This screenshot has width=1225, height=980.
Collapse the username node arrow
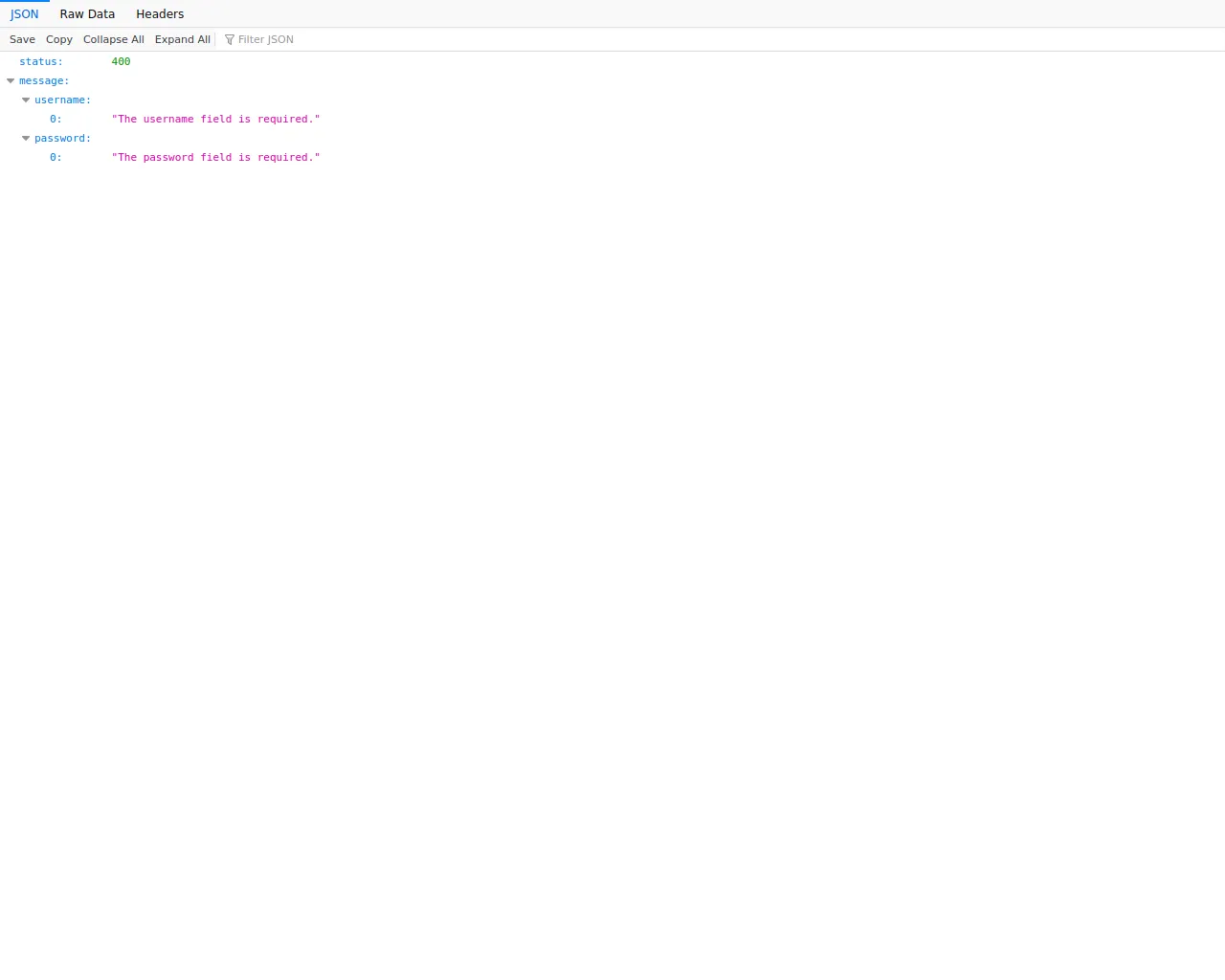tap(26, 100)
